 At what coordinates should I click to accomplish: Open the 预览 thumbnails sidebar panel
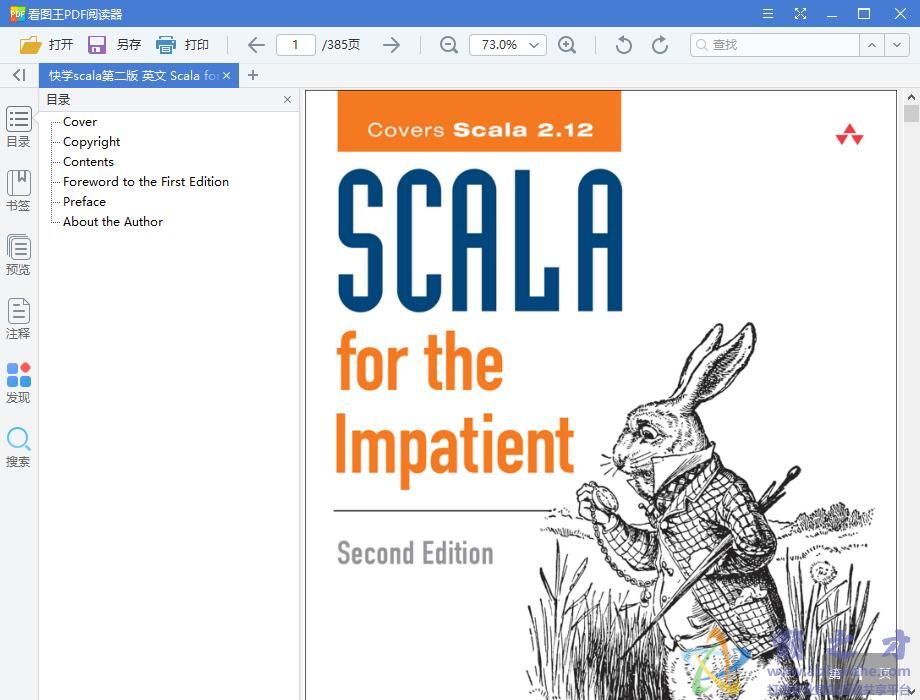[x=19, y=255]
